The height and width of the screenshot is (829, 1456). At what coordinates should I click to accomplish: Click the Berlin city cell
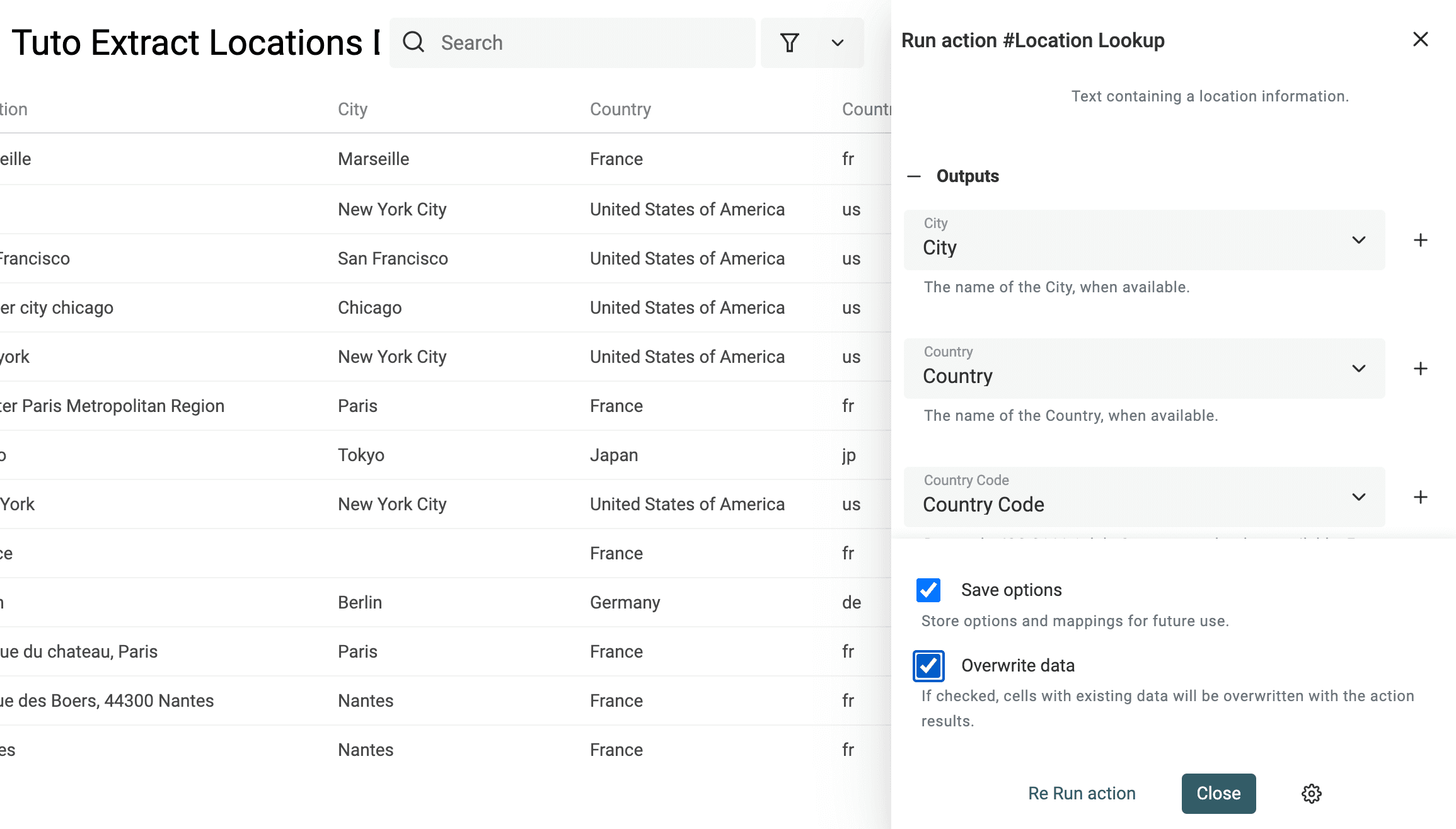coord(360,602)
